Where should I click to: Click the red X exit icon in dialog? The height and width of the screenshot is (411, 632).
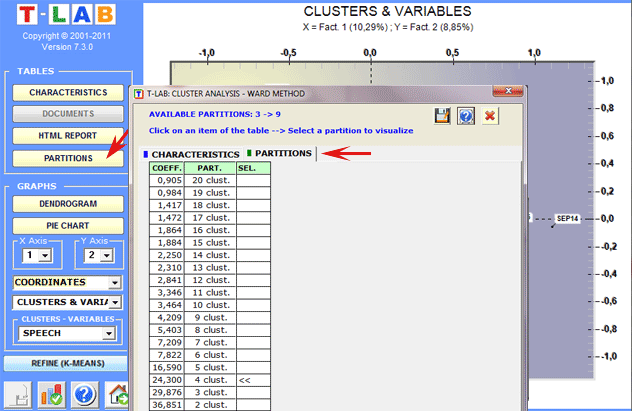(x=490, y=116)
